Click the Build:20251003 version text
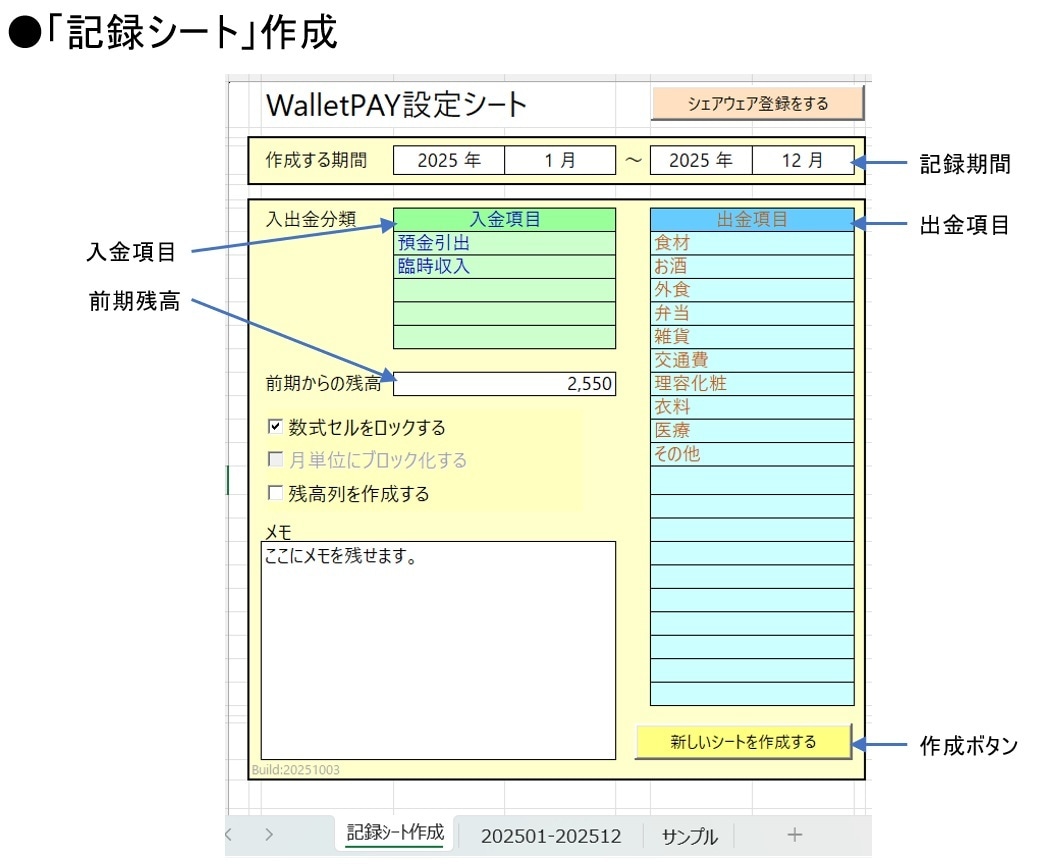Image resolution: width=1053 pixels, height=867 pixels. click(x=295, y=770)
